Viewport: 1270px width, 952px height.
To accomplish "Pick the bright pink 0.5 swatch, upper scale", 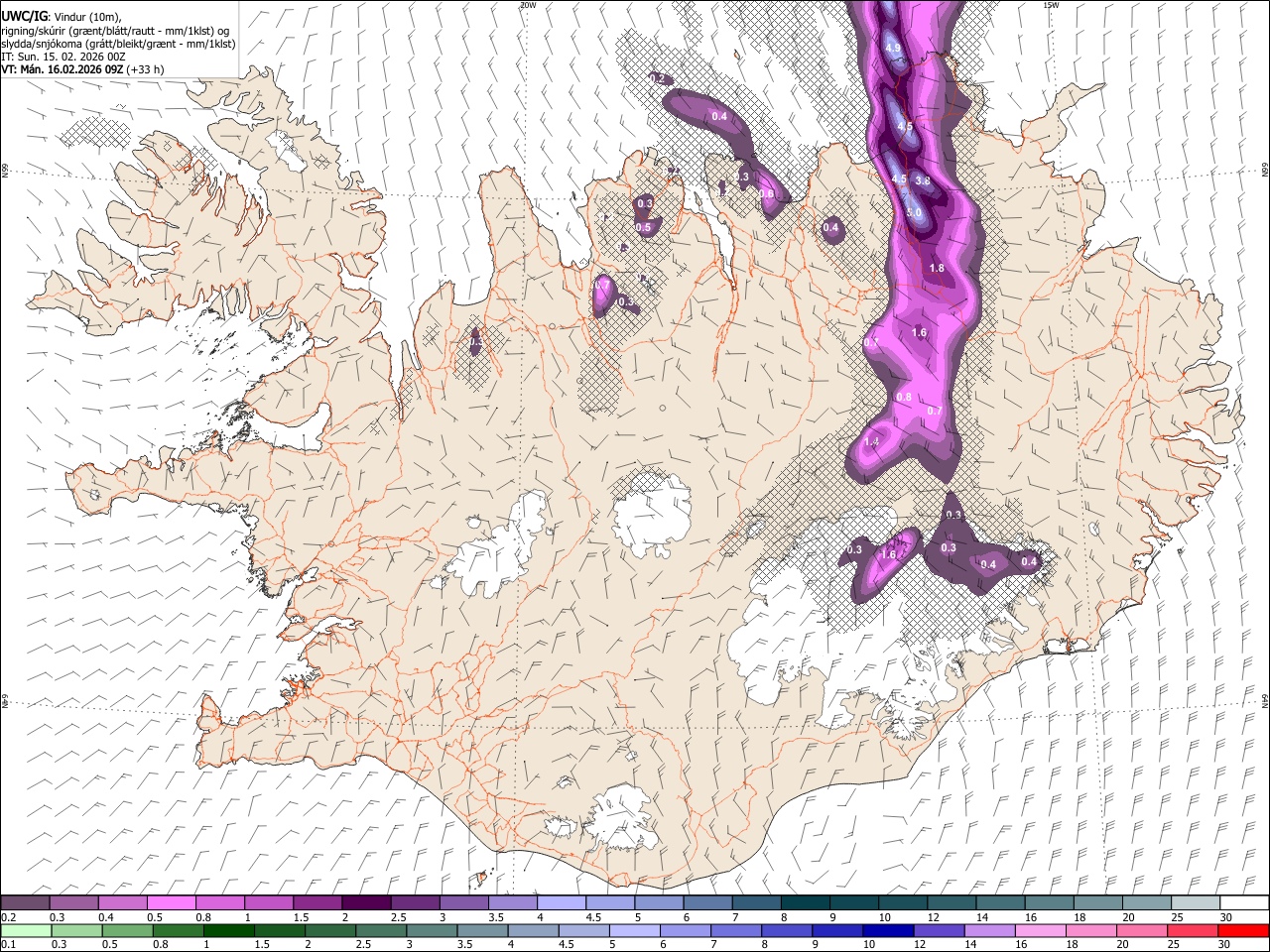I will click(171, 903).
